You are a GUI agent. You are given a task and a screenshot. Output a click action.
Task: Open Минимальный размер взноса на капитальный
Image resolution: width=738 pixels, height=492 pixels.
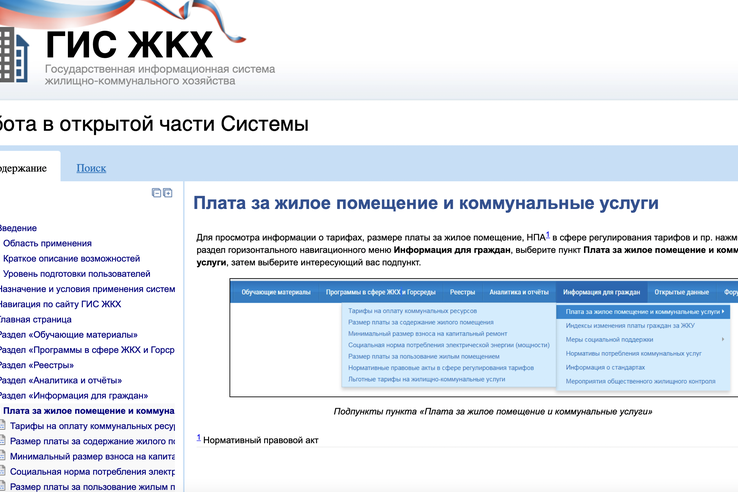[92, 456]
